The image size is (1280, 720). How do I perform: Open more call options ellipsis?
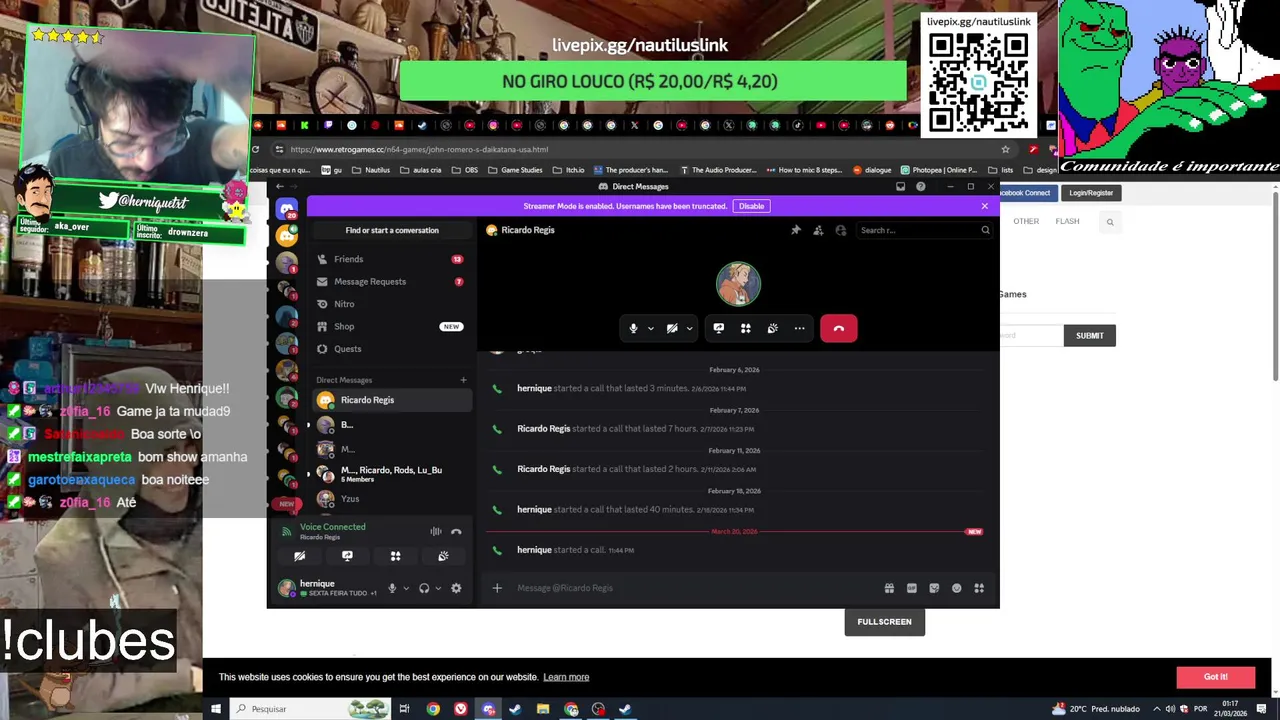coord(799,328)
